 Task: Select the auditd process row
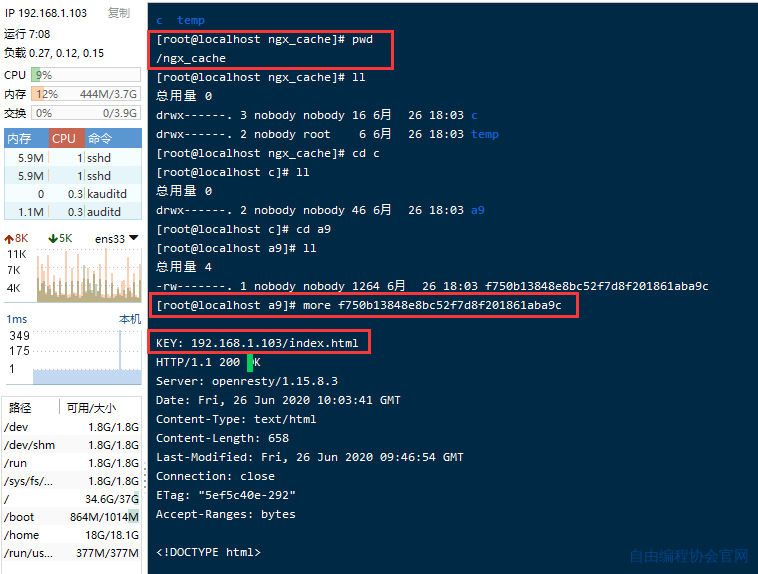[72, 212]
